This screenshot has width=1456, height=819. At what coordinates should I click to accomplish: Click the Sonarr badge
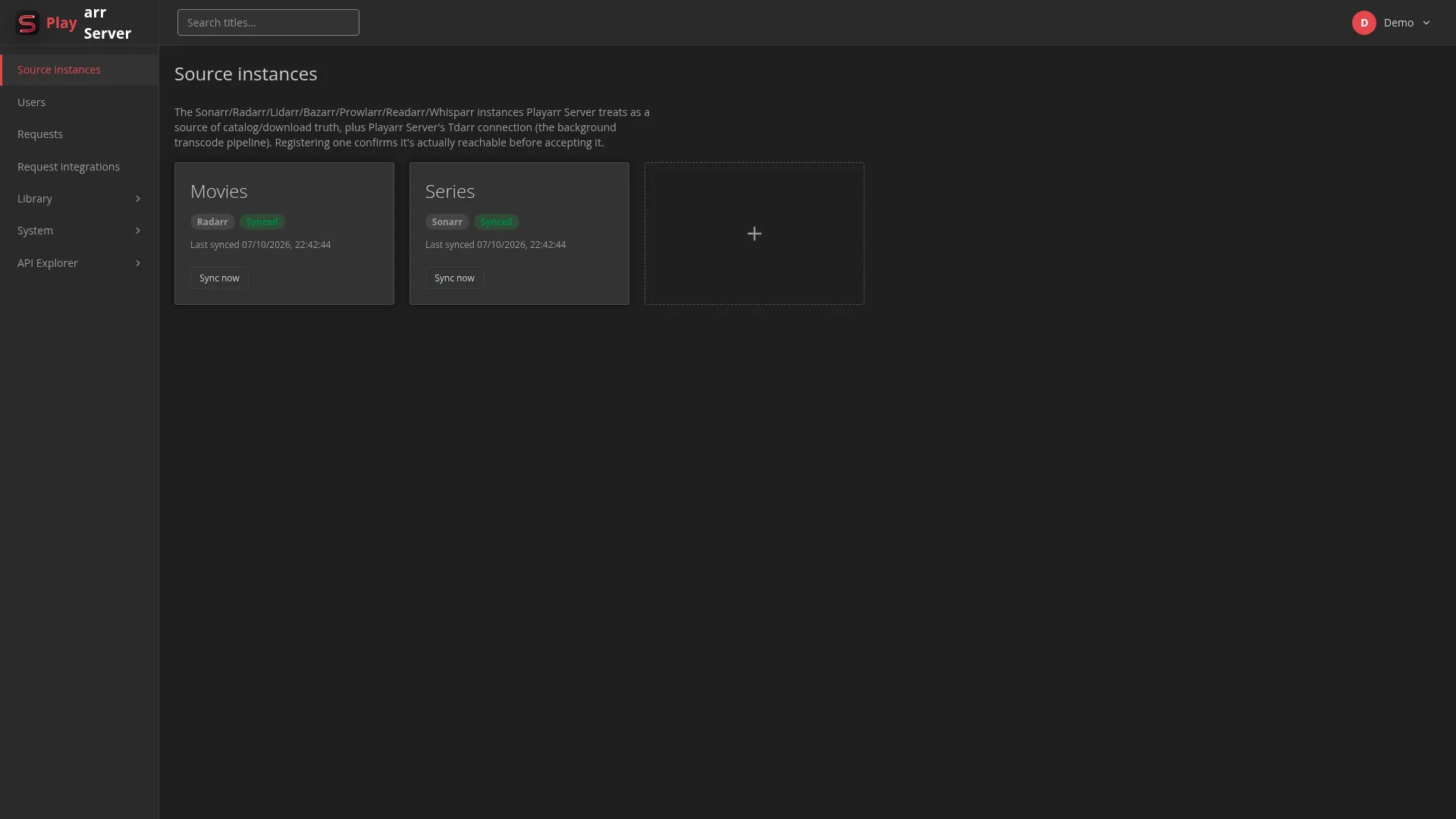(x=447, y=222)
